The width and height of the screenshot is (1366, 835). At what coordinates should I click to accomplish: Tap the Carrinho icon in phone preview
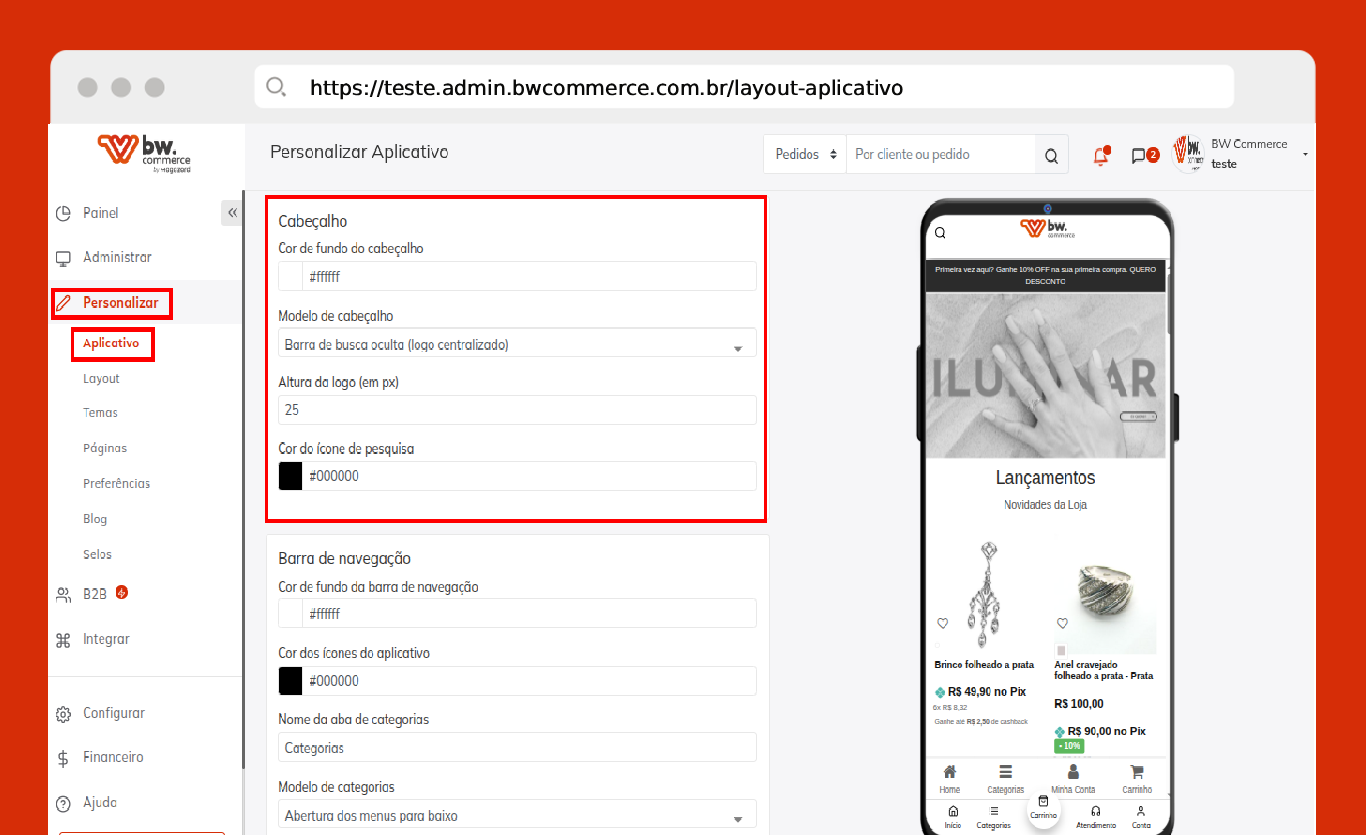click(x=1136, y=772)
